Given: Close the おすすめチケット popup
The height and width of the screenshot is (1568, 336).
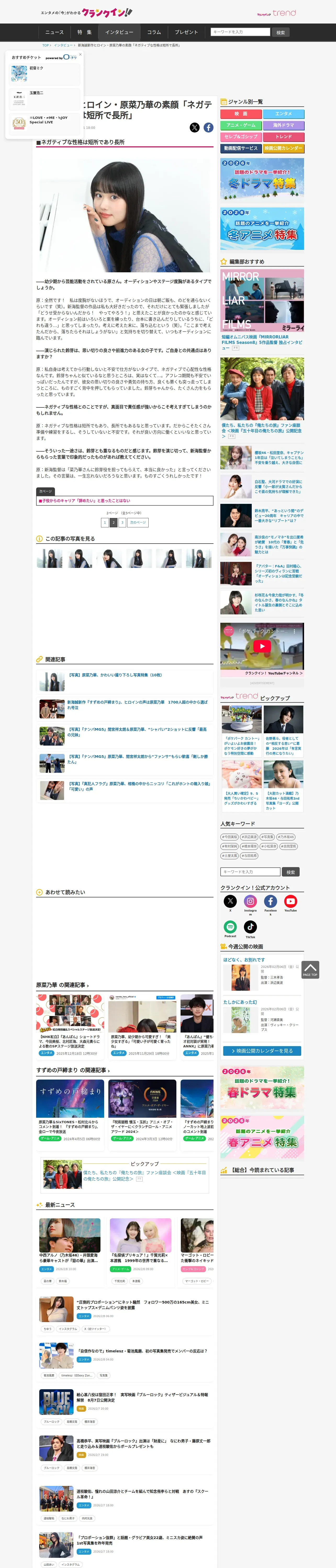Looking at the screenshot, I should tap(80, 54).
